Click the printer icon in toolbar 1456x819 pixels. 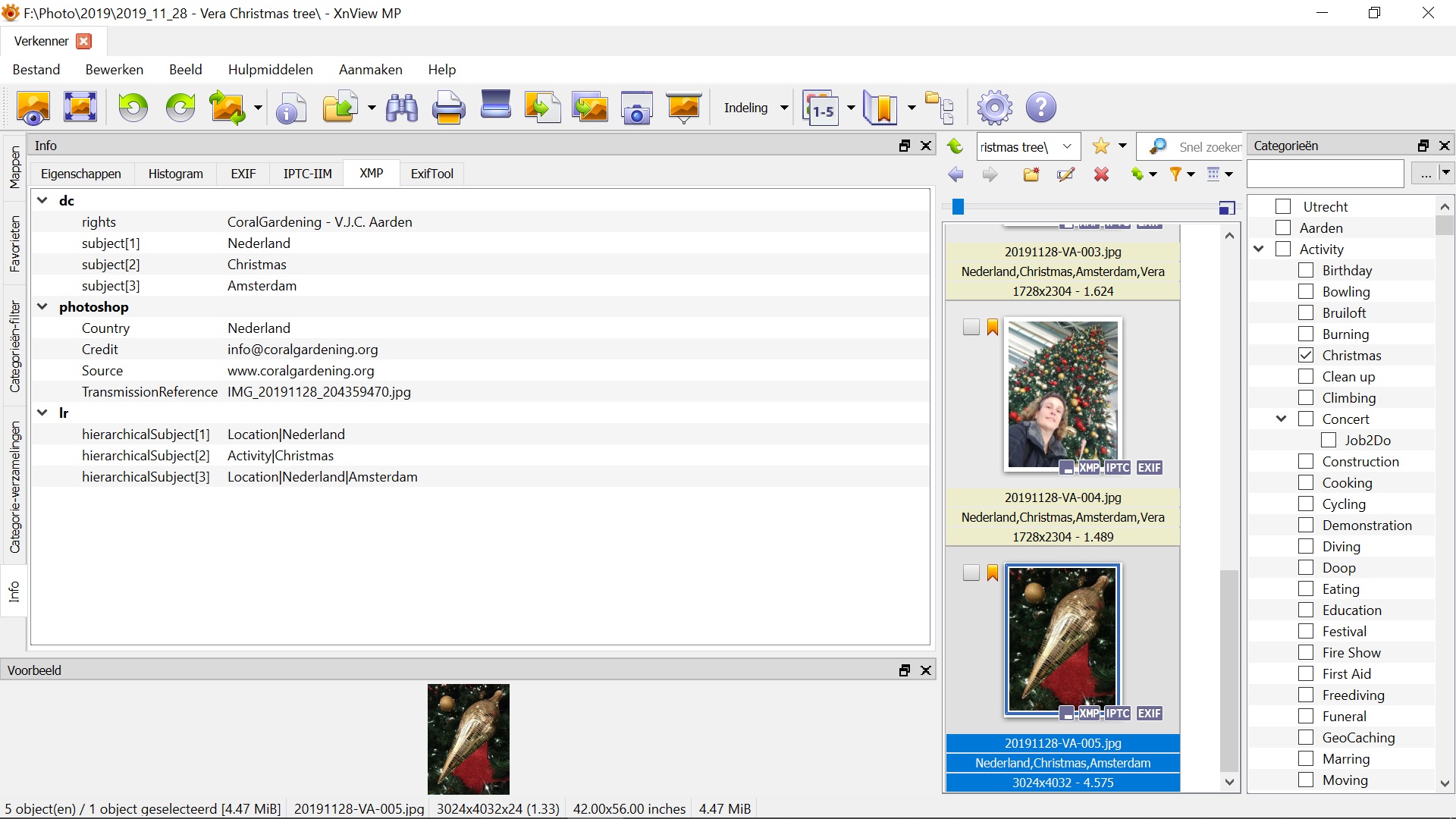coord(448,108)
